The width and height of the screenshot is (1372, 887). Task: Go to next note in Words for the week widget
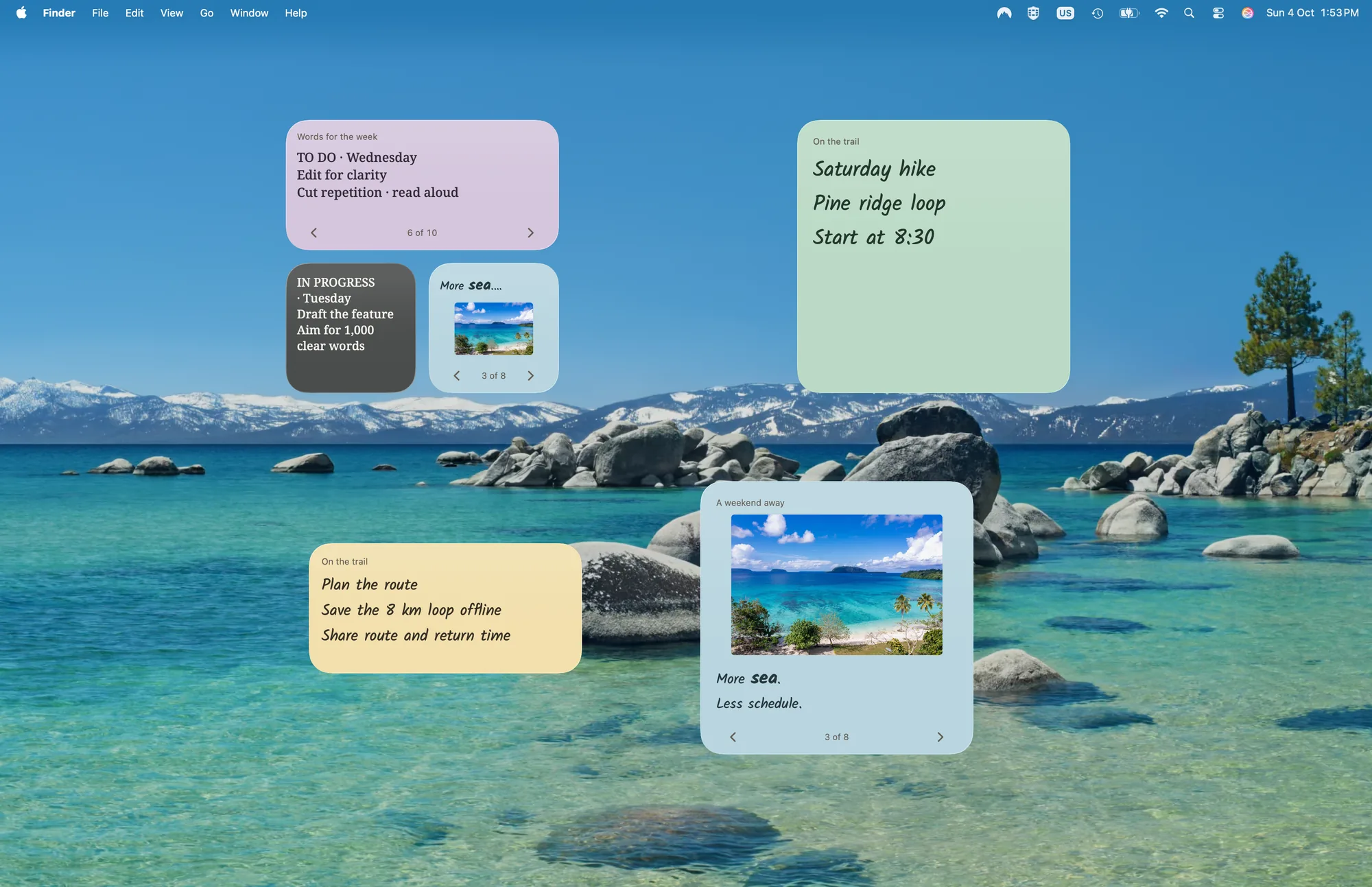[x=530, y=233]
